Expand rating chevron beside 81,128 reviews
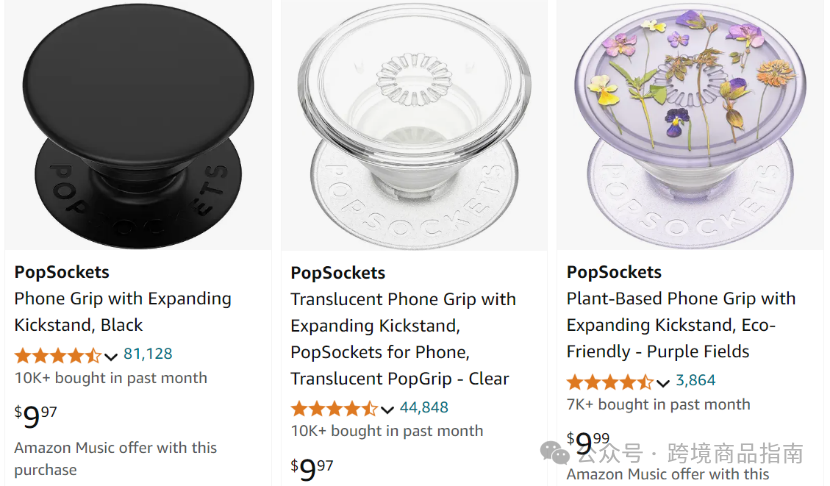 (x=111, y=356)
